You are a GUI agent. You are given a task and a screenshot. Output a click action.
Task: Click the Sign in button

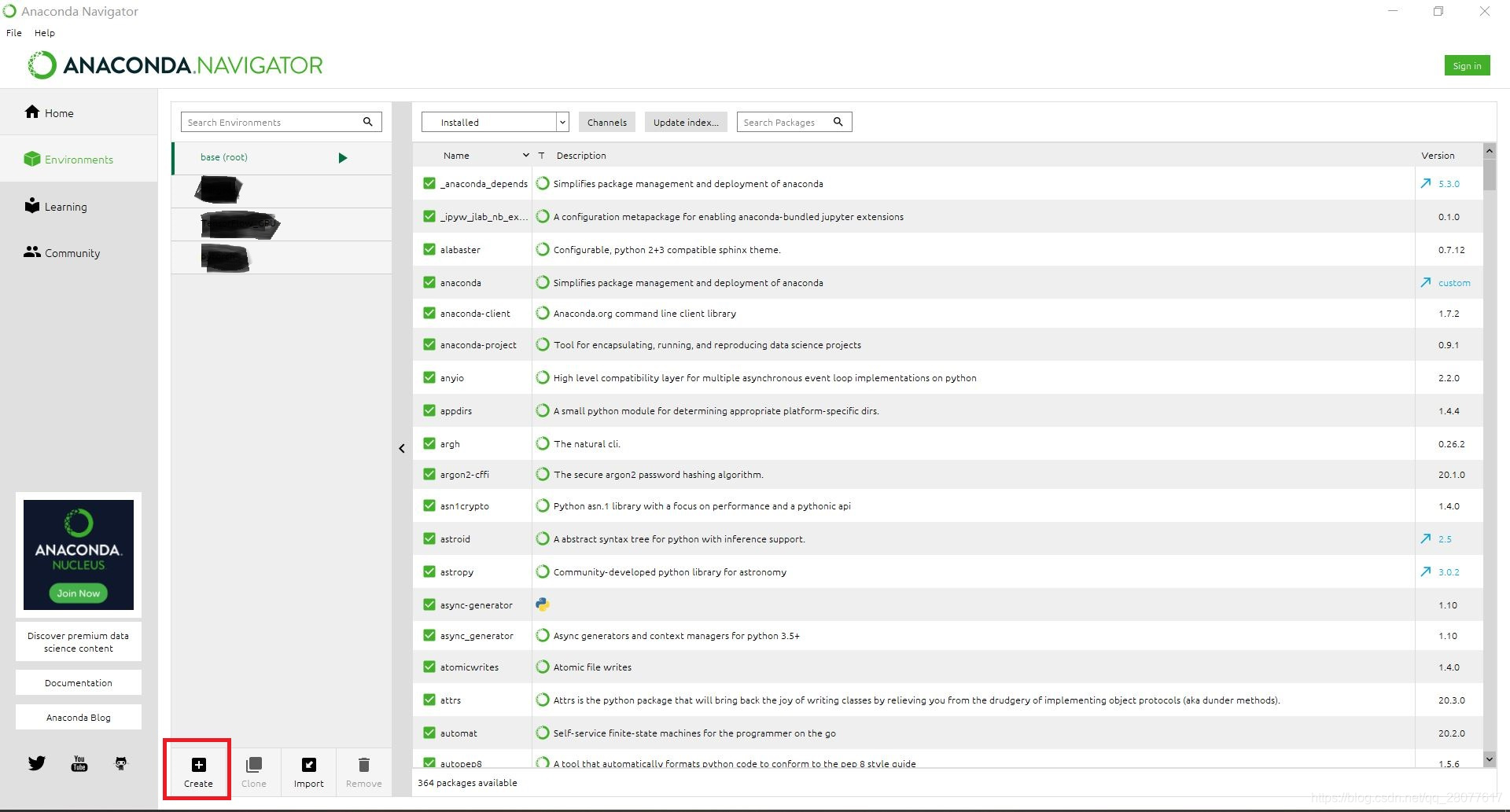1467,65
